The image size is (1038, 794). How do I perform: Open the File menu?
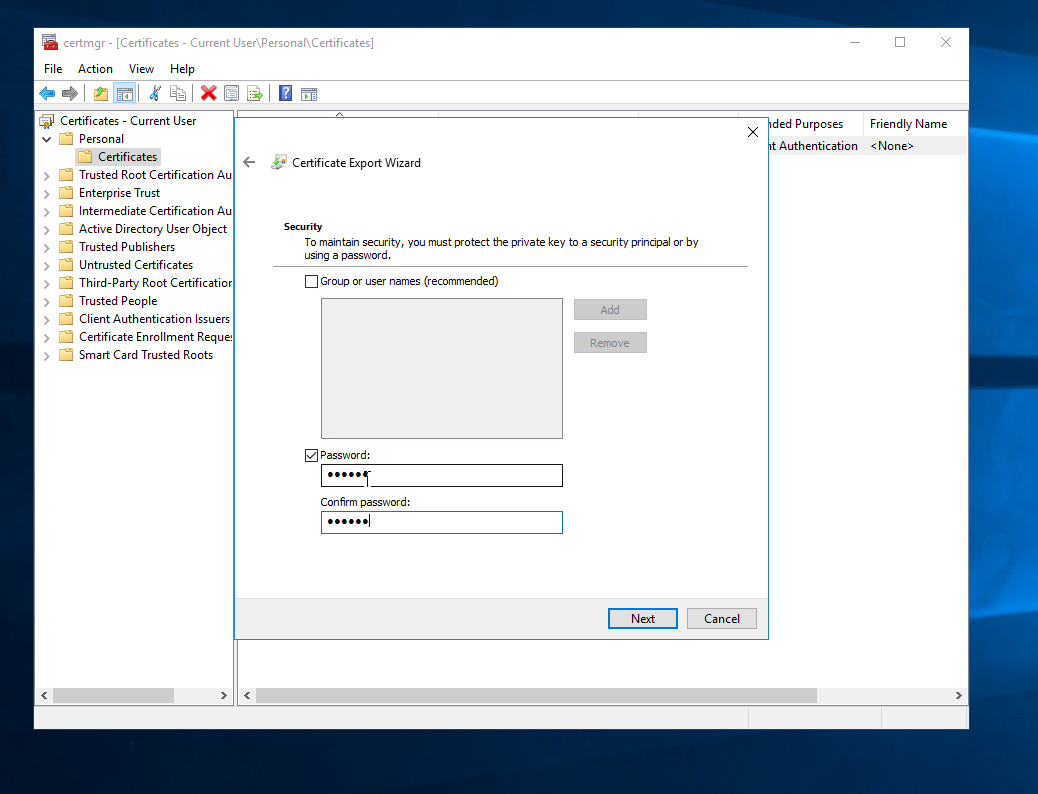point(53,69)
